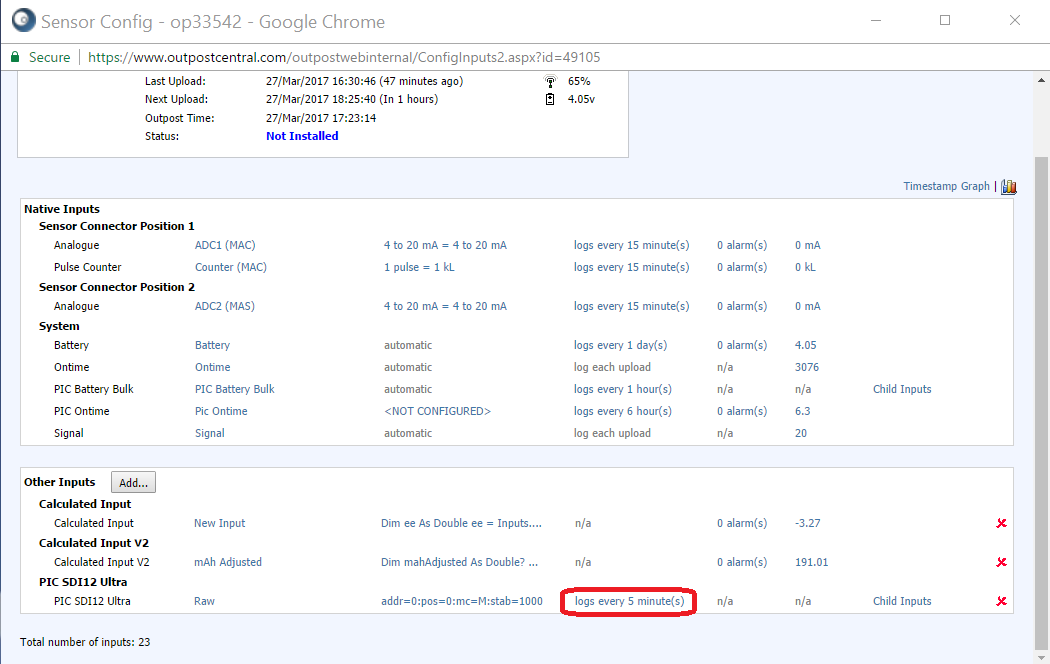The width and height of the screenshot is (1050, 664).
Task: Select the ADC2 (MAS) input link
Action: [x=227, y=306]
